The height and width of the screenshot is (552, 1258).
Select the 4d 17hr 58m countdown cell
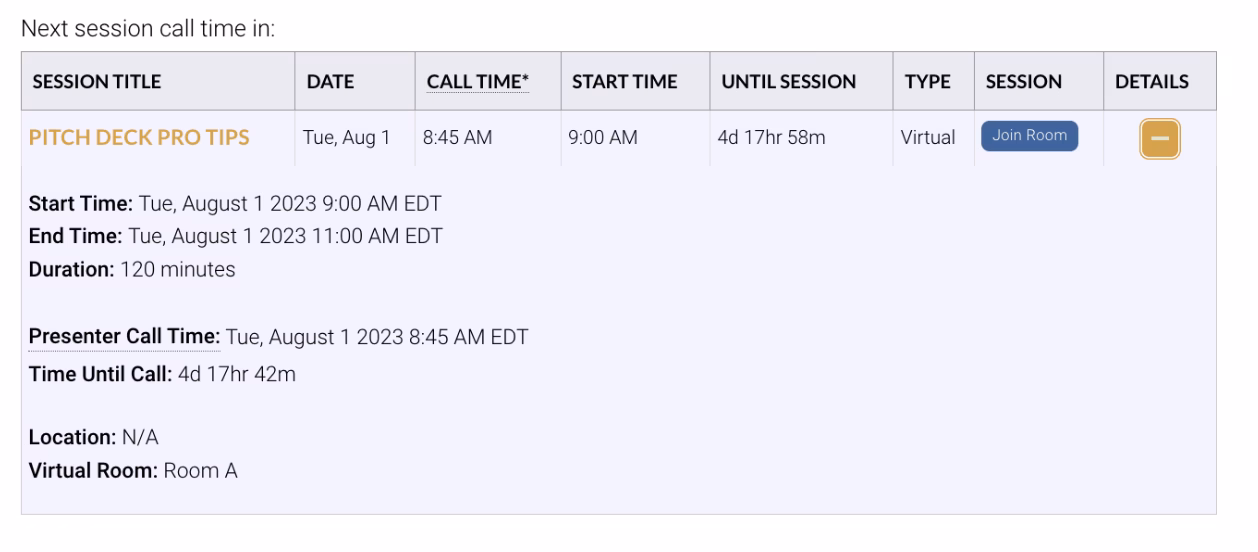[x=771, y=138]
